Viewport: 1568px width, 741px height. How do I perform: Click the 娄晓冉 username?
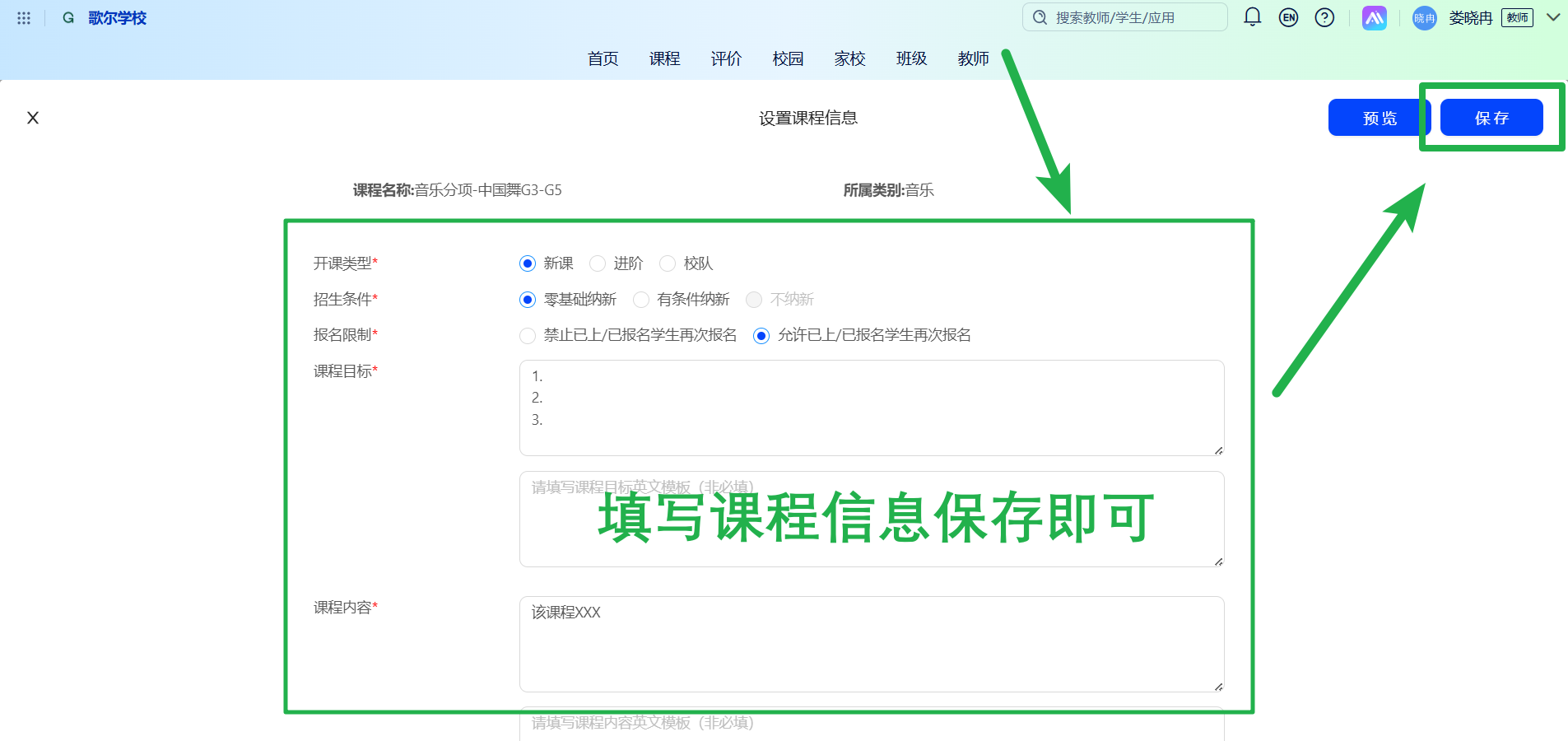tap(1471, 18)
